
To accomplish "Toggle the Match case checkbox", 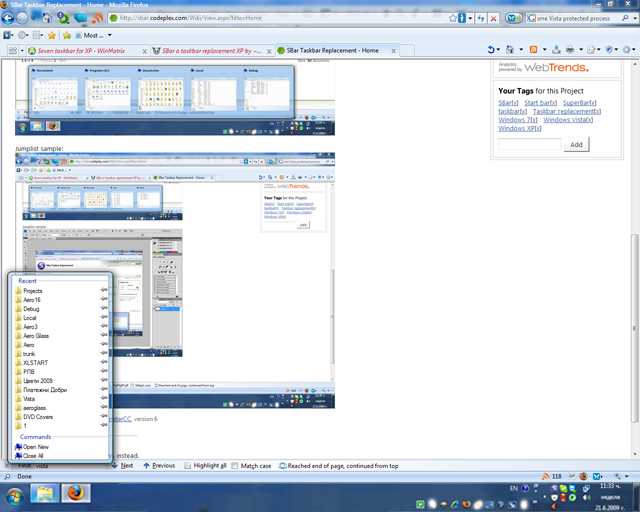I will (x=235, y=466).
